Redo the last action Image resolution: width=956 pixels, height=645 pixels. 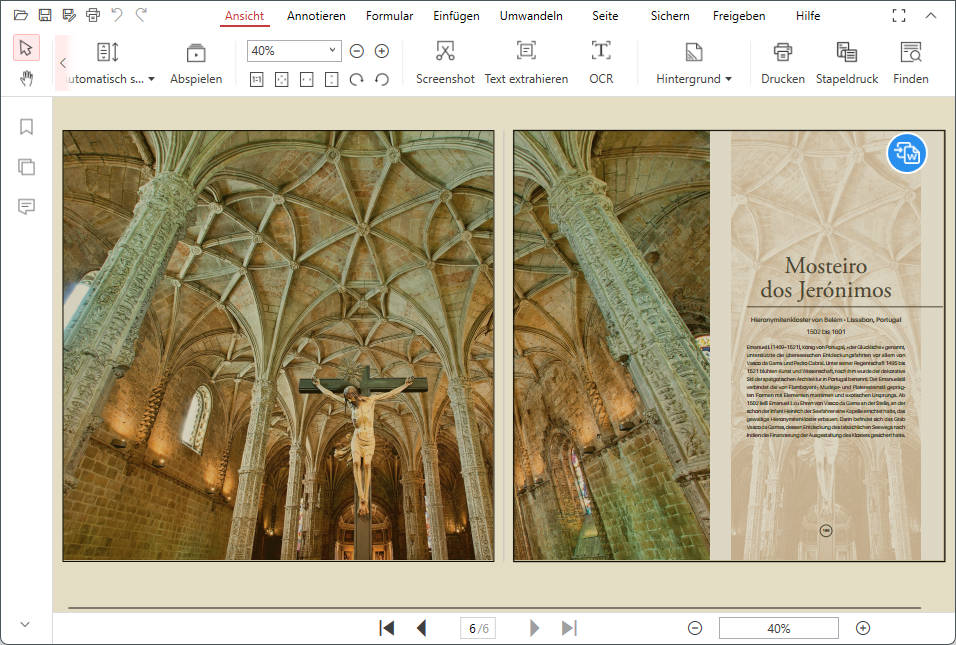pyautogui.click(x=141, y=15)
